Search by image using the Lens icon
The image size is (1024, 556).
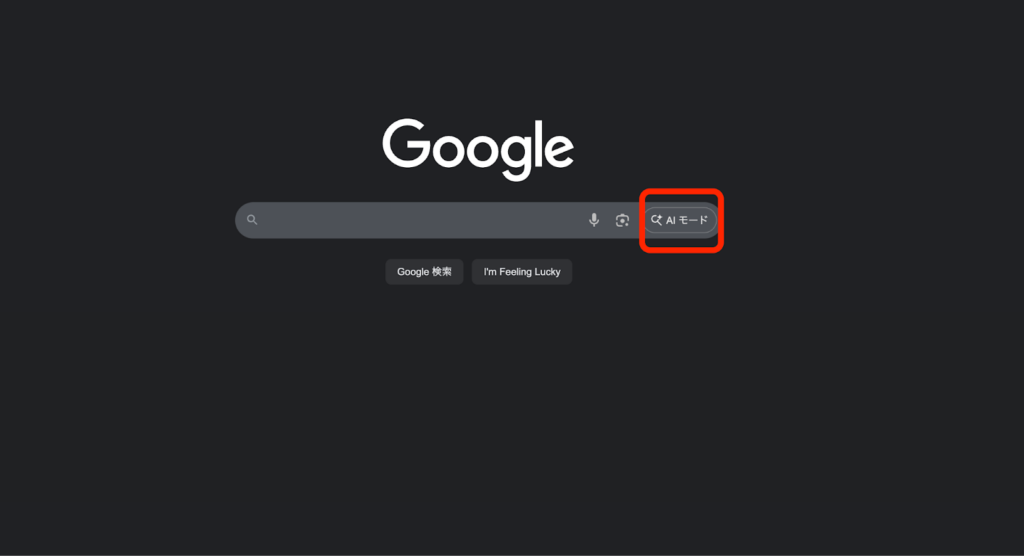pos(622,220)
